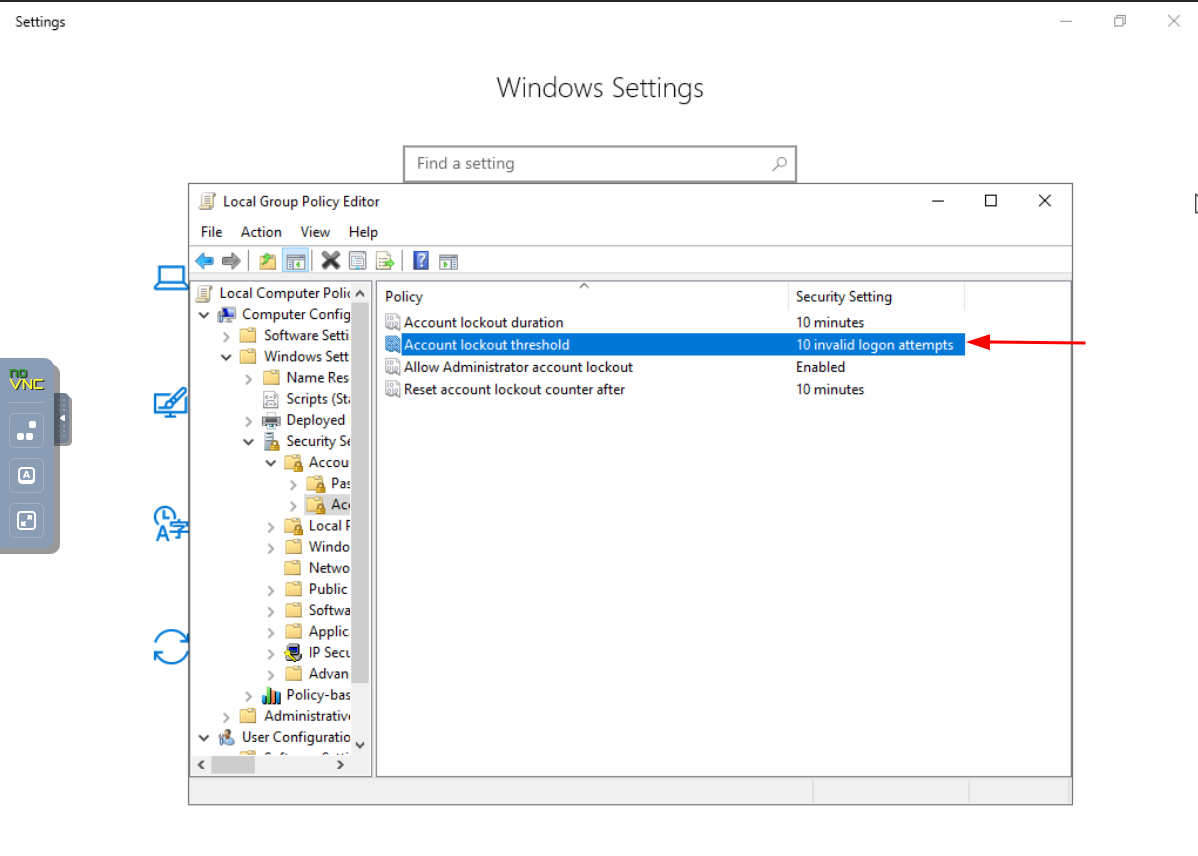The width and height of the screenshot is (1198, 856).
Task: Click the blue Help question mark icon
Action: pyautogui.click(x=421, y=261)
